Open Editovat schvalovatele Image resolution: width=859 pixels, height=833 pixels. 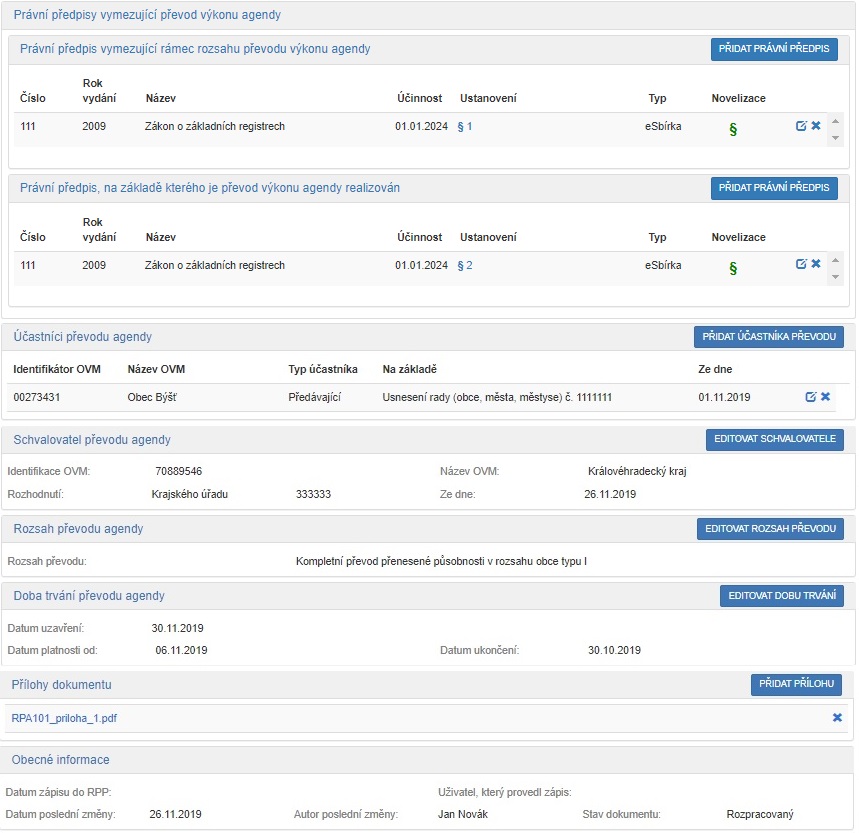click(774, 440)
